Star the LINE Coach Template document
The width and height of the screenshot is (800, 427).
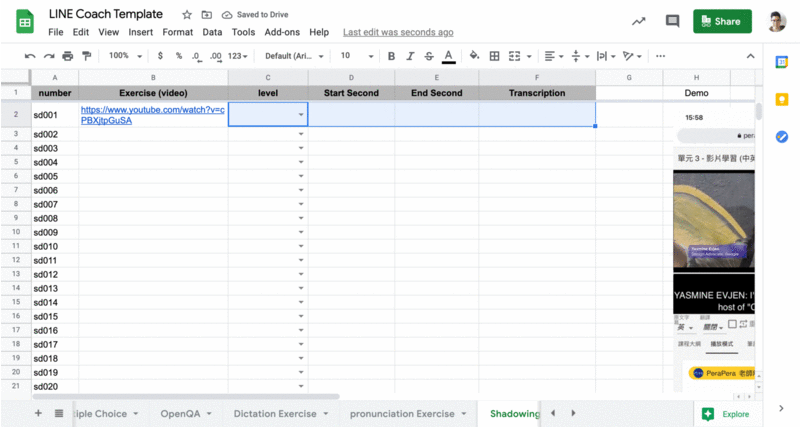click(187, 15)
